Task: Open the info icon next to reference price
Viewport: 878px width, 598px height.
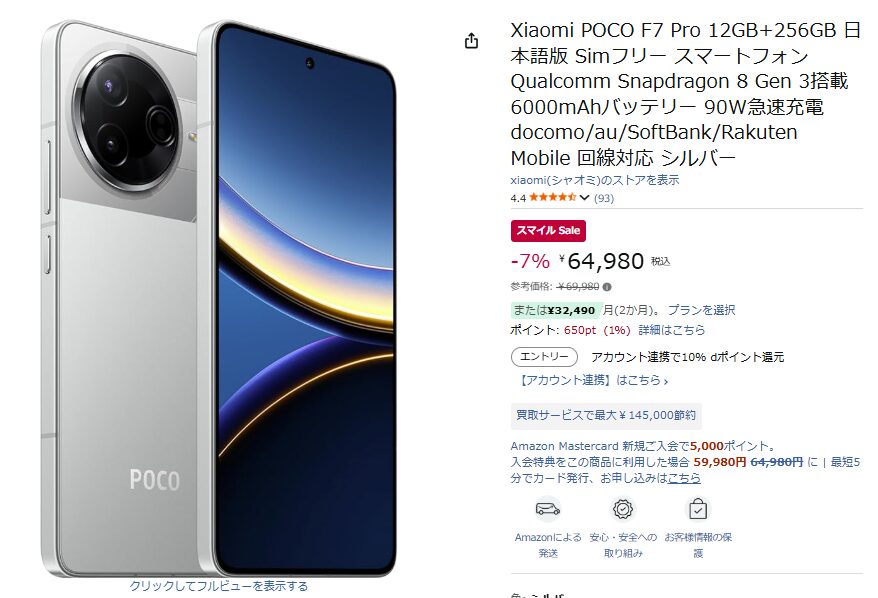Action: (607, 287)
